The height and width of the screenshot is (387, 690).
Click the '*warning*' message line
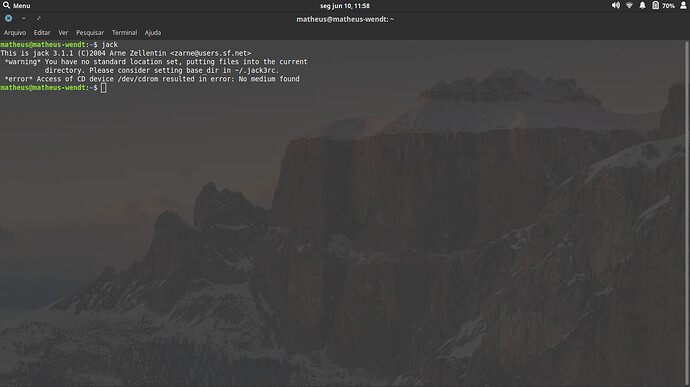156,62
